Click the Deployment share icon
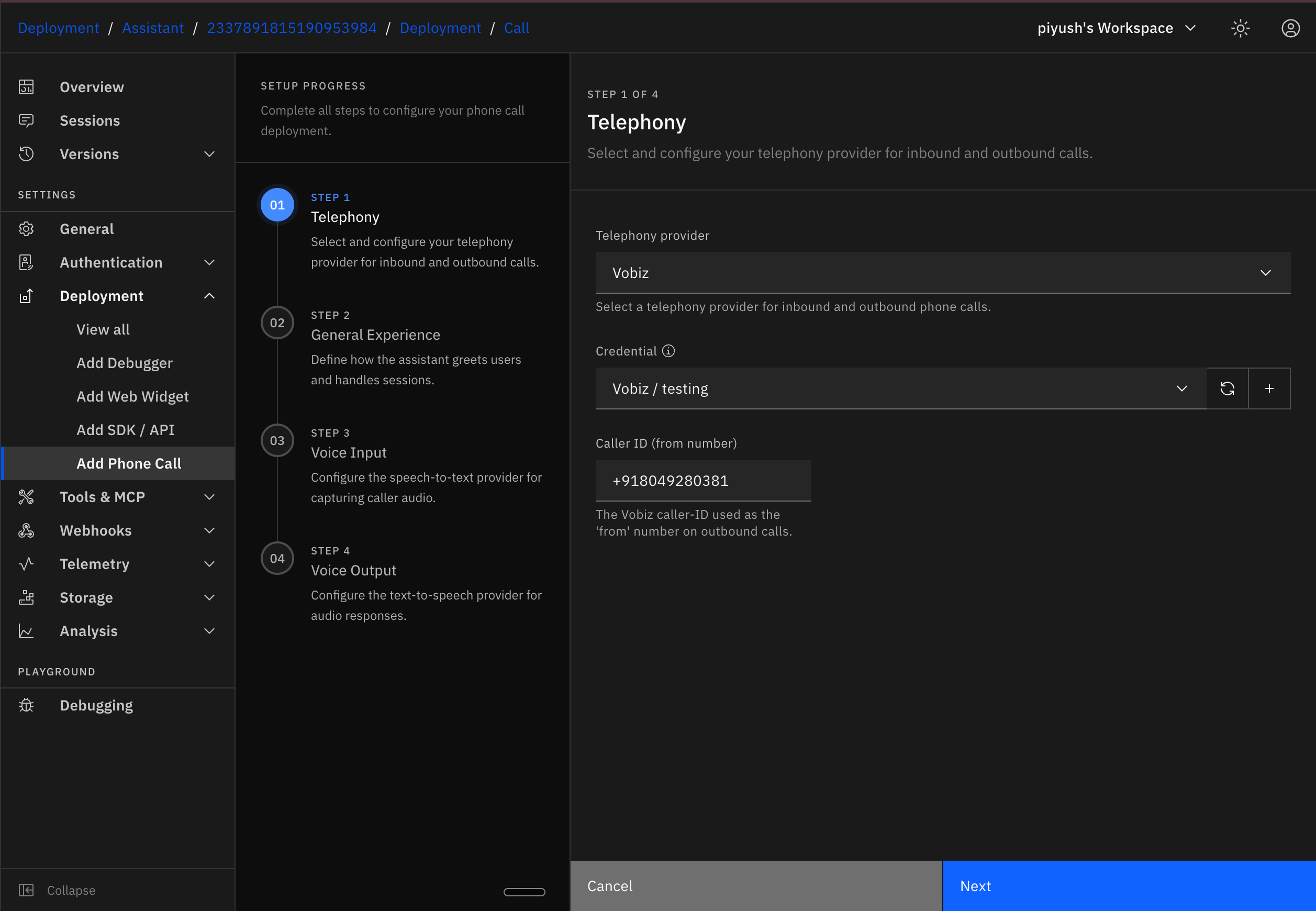Screen dimensions: 1316x911 [x=26, y=296]
